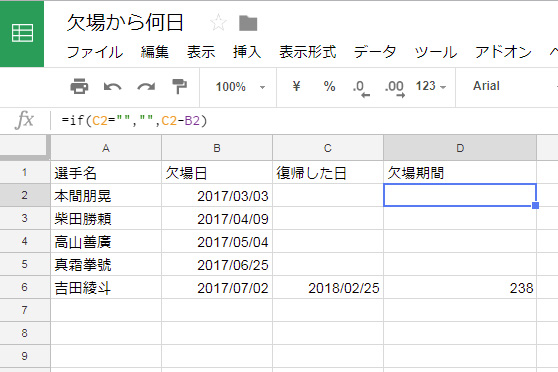Select cell 柴田勝頼
The height and width of the screenshot is (372, 558).
pos(106,218)
